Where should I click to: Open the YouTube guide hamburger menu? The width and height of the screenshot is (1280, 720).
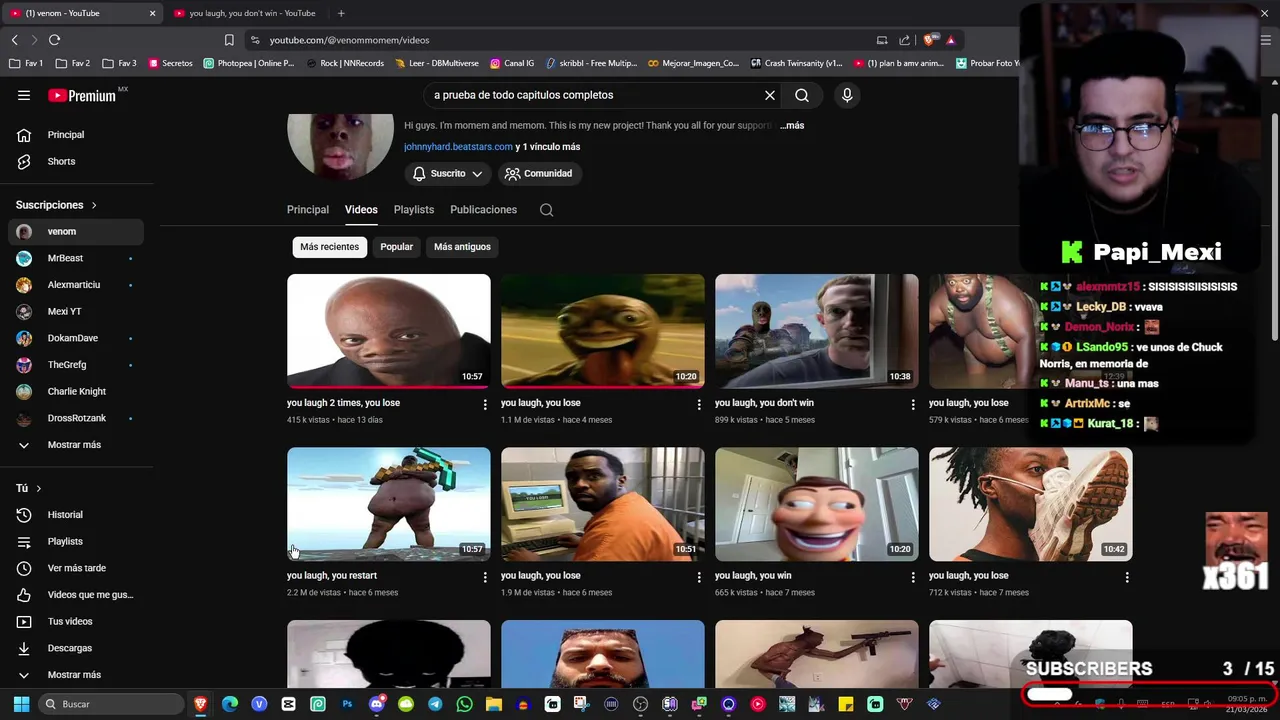[24, 95]
